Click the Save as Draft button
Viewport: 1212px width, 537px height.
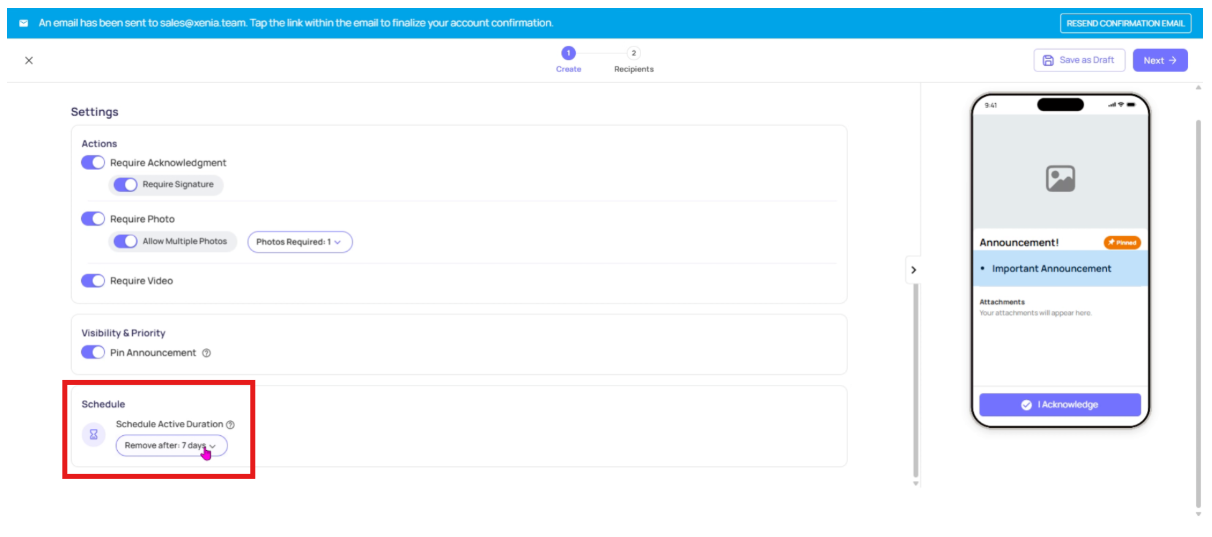pyautogui.click(x=1079, y=60)
